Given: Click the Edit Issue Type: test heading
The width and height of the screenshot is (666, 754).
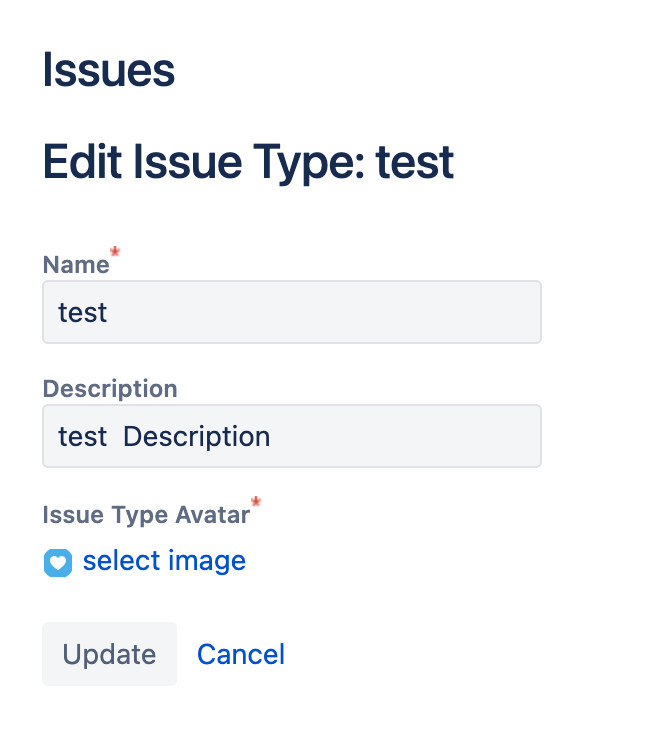Looking at the screenshot, I should [x=248, y=162].
